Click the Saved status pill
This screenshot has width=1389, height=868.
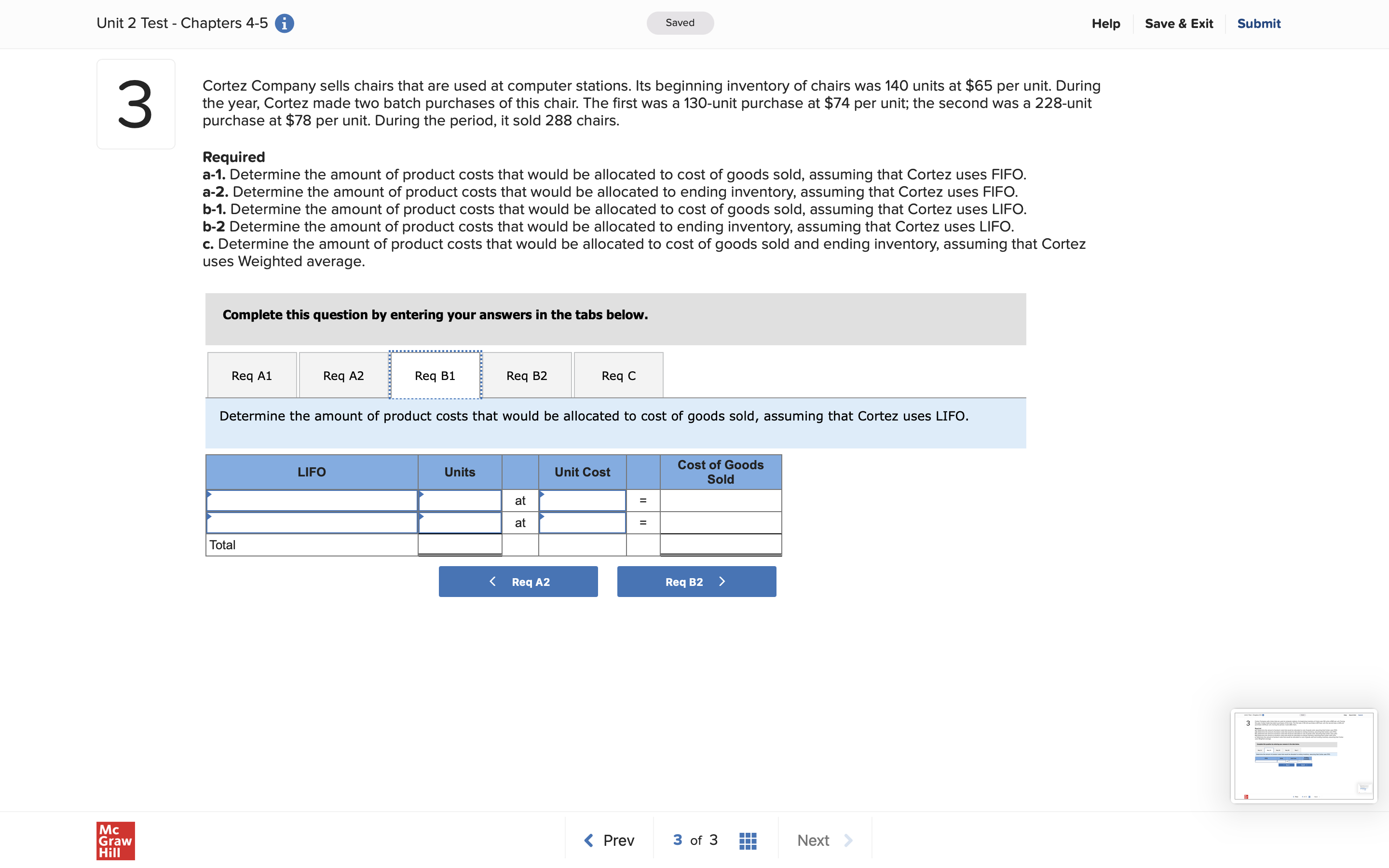(x=680, y=23)
